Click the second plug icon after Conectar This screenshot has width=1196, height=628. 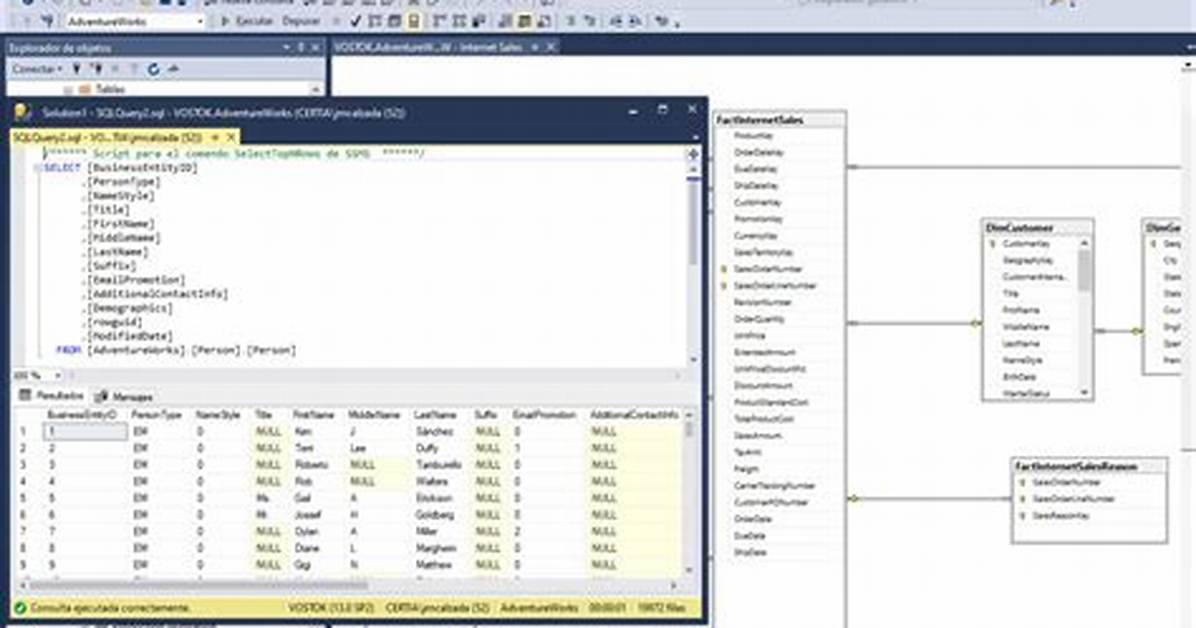coord(97,69)
